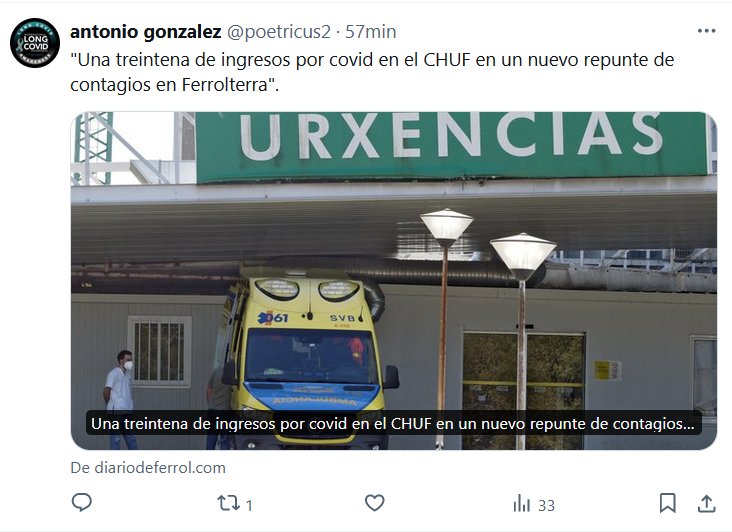Open the tweet permalink via 57min timestamp

click(x=371, y=32)
